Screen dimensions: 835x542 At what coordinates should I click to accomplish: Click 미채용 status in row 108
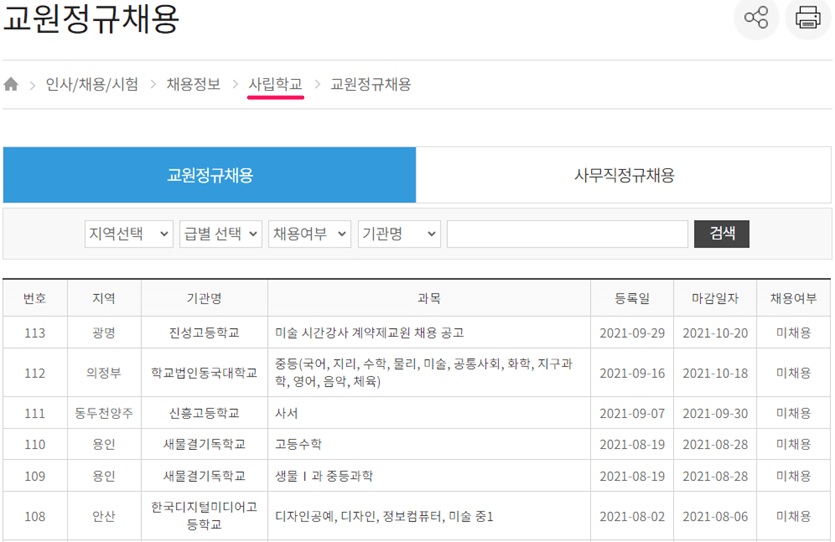coord(793,516)
